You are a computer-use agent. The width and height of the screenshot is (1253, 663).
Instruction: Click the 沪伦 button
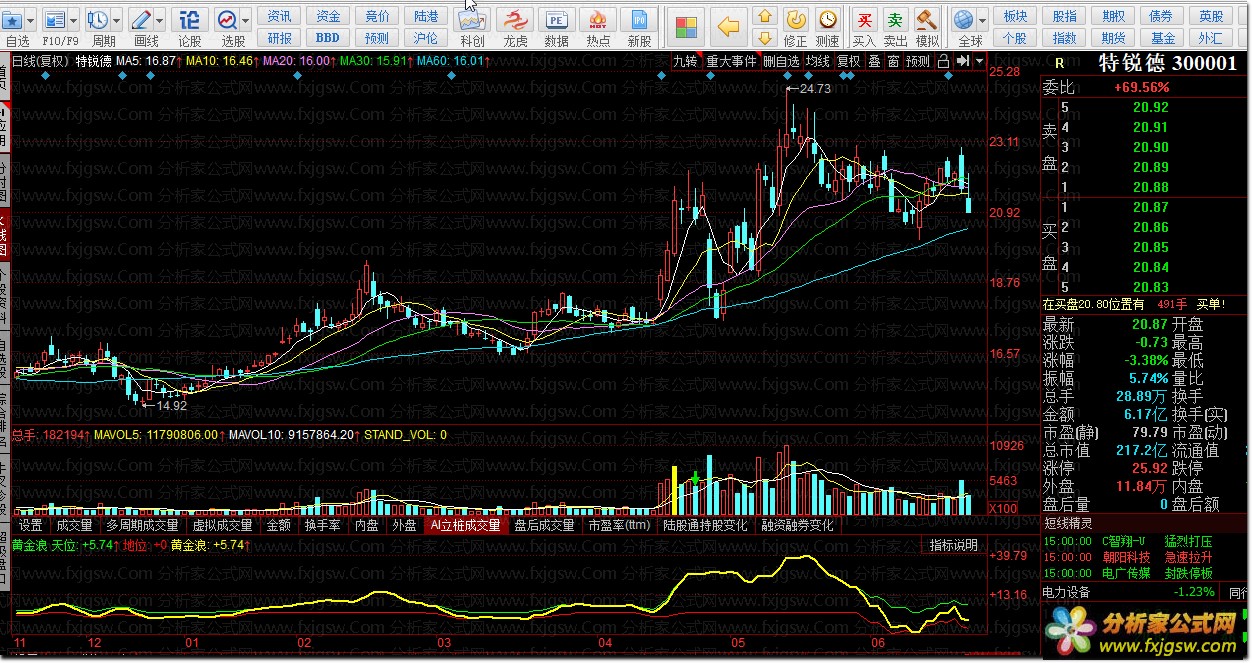point(425,38)
